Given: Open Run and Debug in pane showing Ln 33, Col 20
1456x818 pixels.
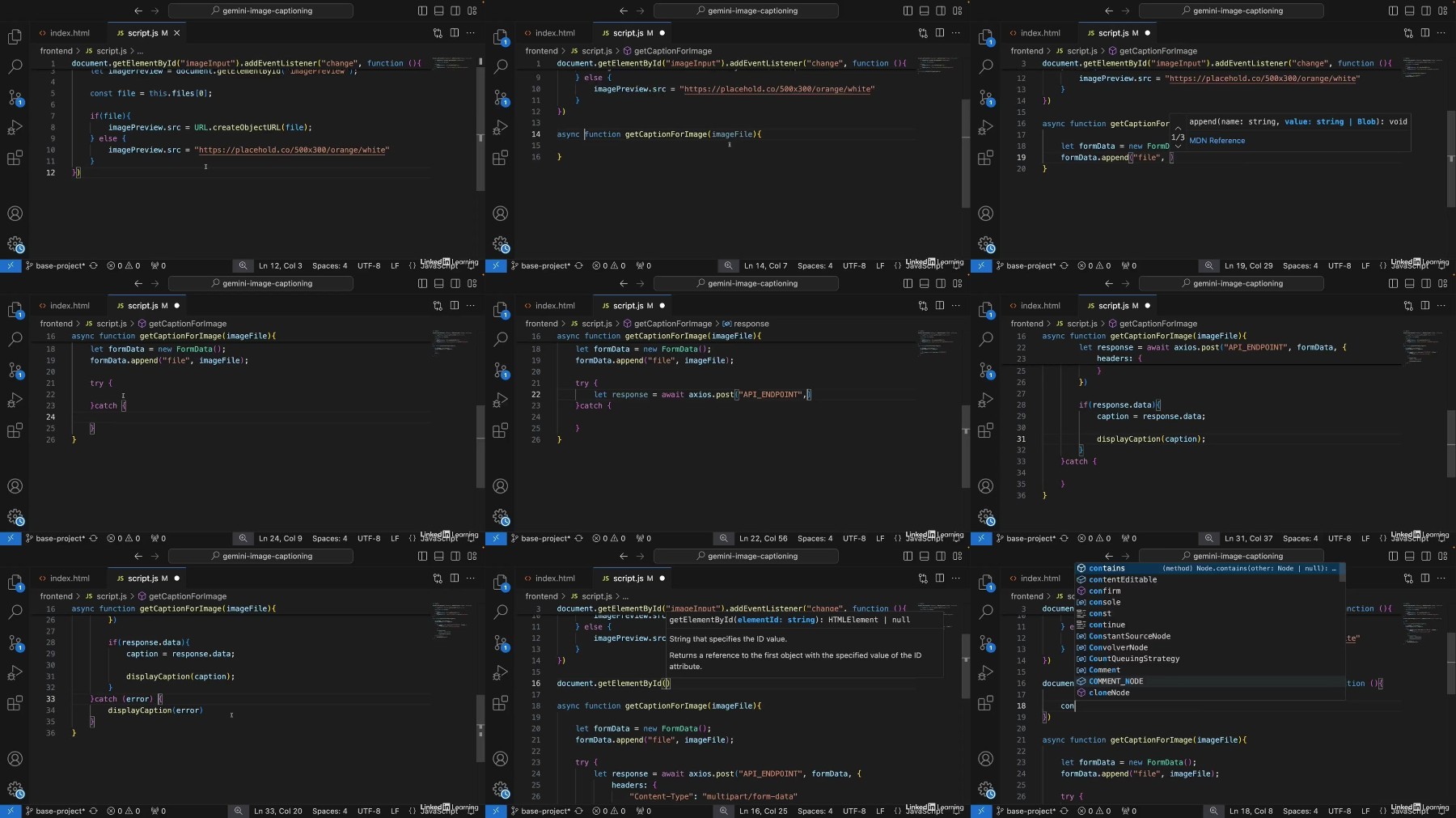Looking at the screenshot, I should tap(15, 673).
